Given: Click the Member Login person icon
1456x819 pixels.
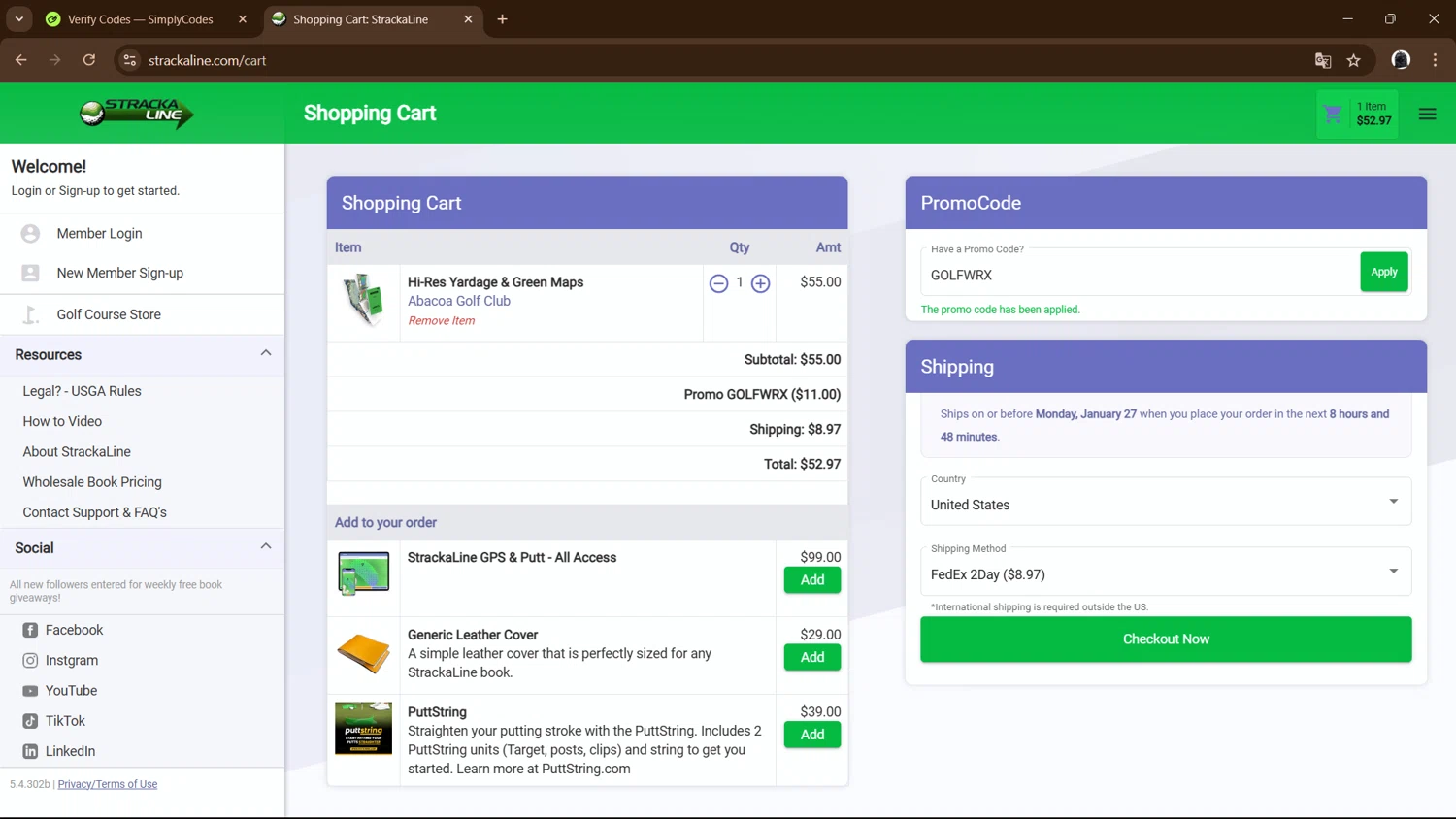Looking at the screenshot, I should [x=30, y=233].
